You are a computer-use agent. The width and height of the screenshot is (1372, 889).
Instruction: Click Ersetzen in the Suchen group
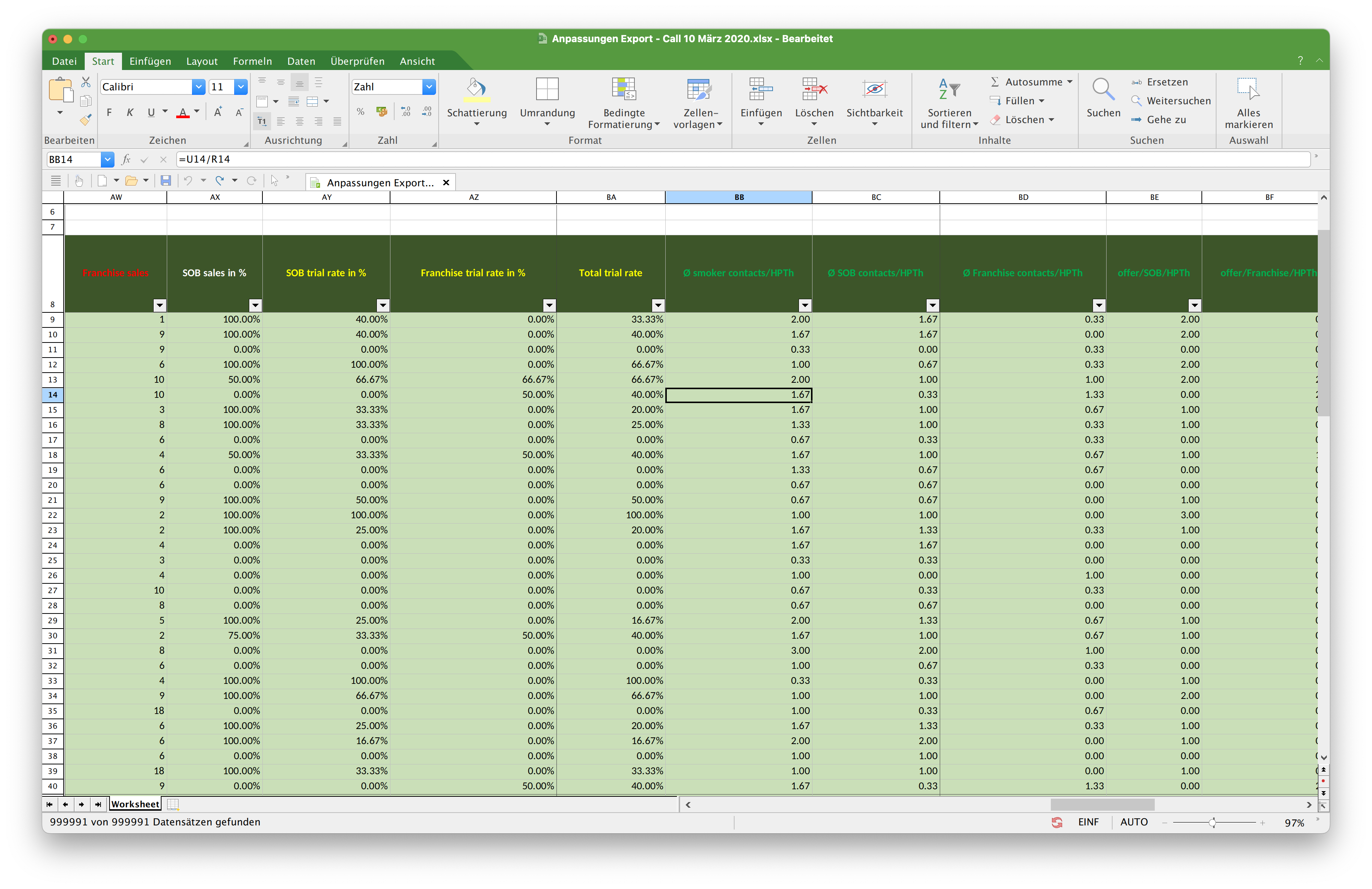(x=1166, y=82)
